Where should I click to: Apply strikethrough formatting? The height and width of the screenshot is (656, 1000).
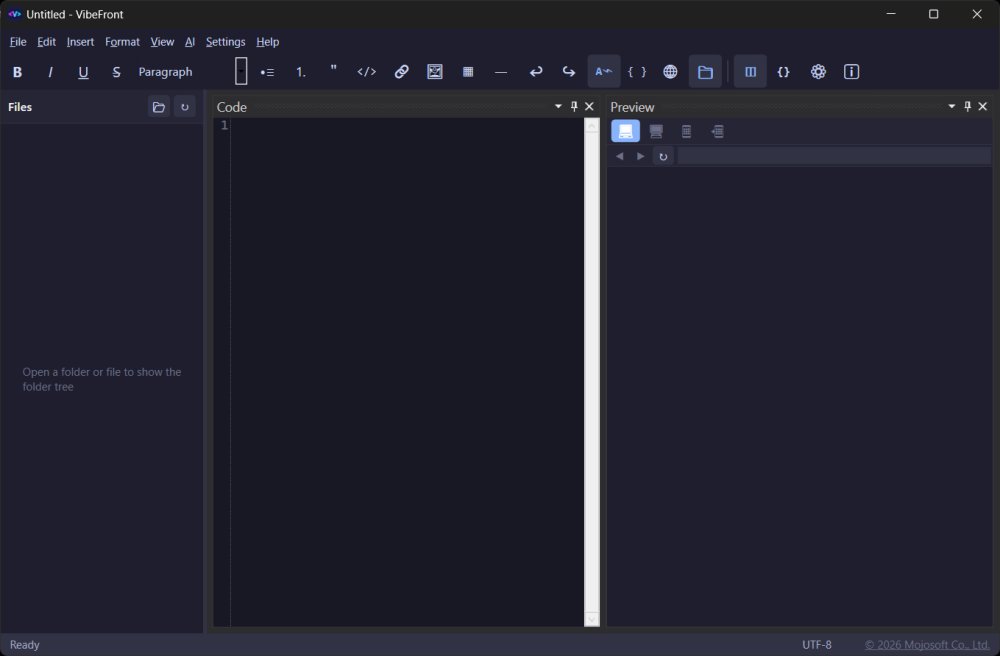point(116,72)
